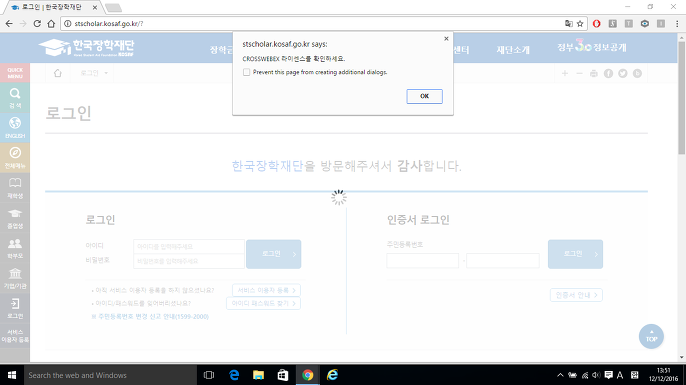Open File Explorer from taskbar
Viewport: 686px width, 385px height.
(x=259, y=375)
